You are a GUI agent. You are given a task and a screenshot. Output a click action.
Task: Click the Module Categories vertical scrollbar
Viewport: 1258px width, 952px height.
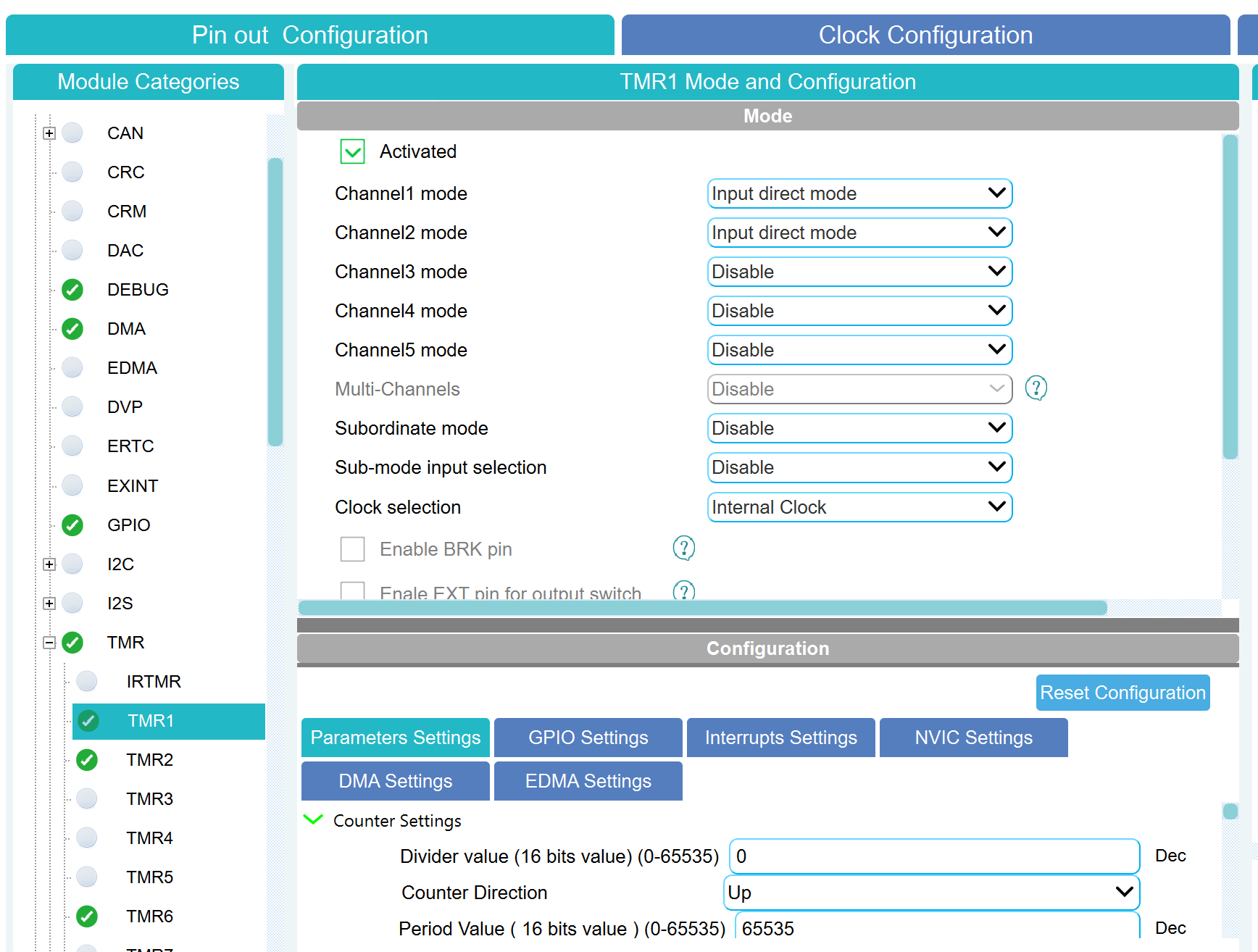coord(275,301)
